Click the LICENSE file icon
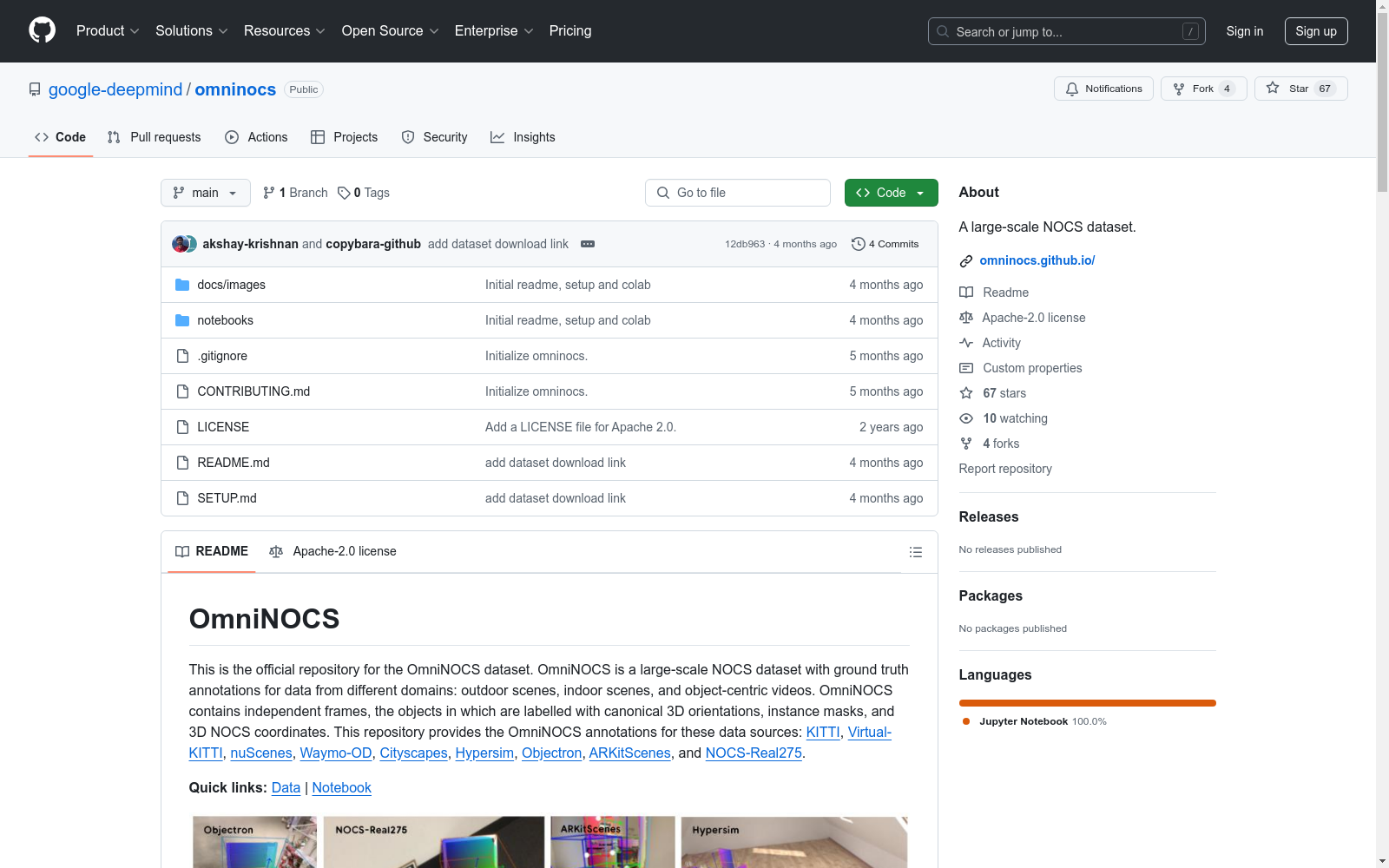Image resolution: width=1389 pixels, height=868 pixels. click(182, 427)
